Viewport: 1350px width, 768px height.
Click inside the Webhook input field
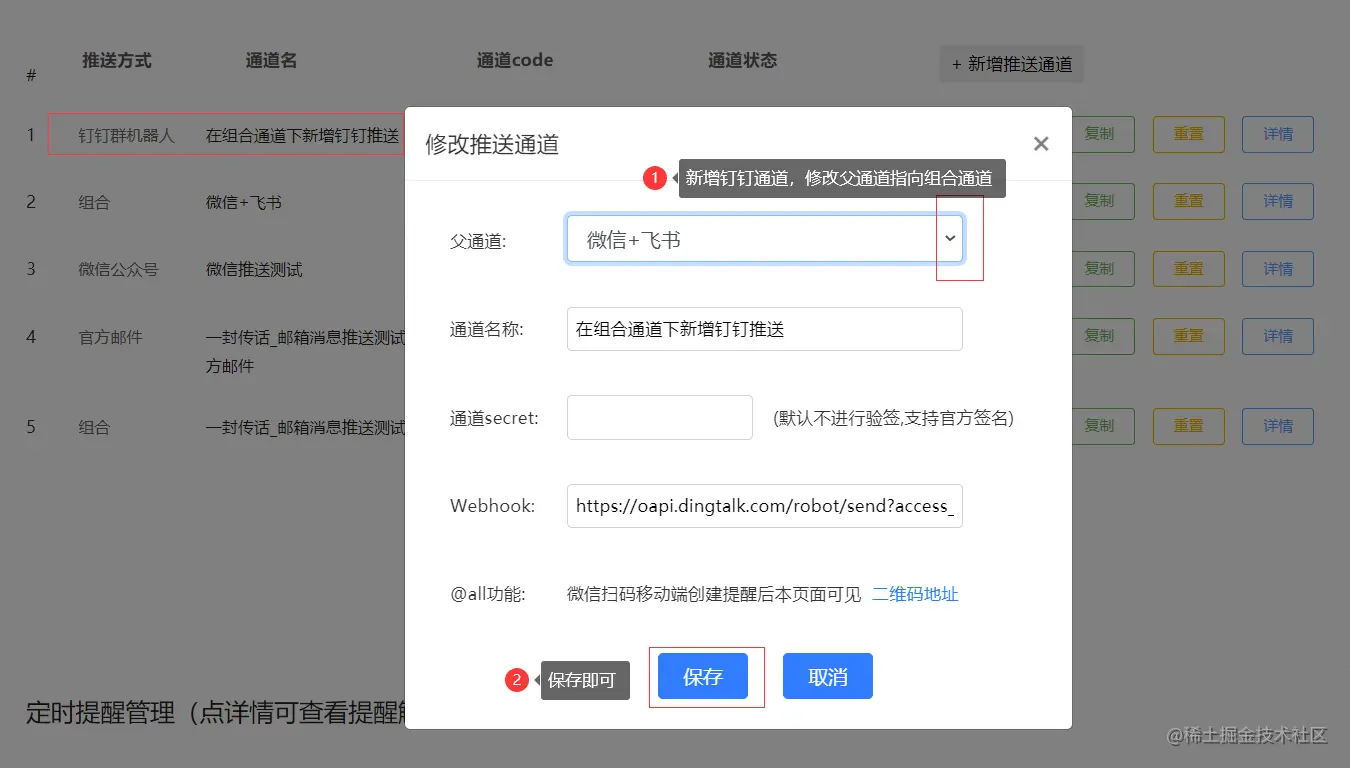pos(764,506)
